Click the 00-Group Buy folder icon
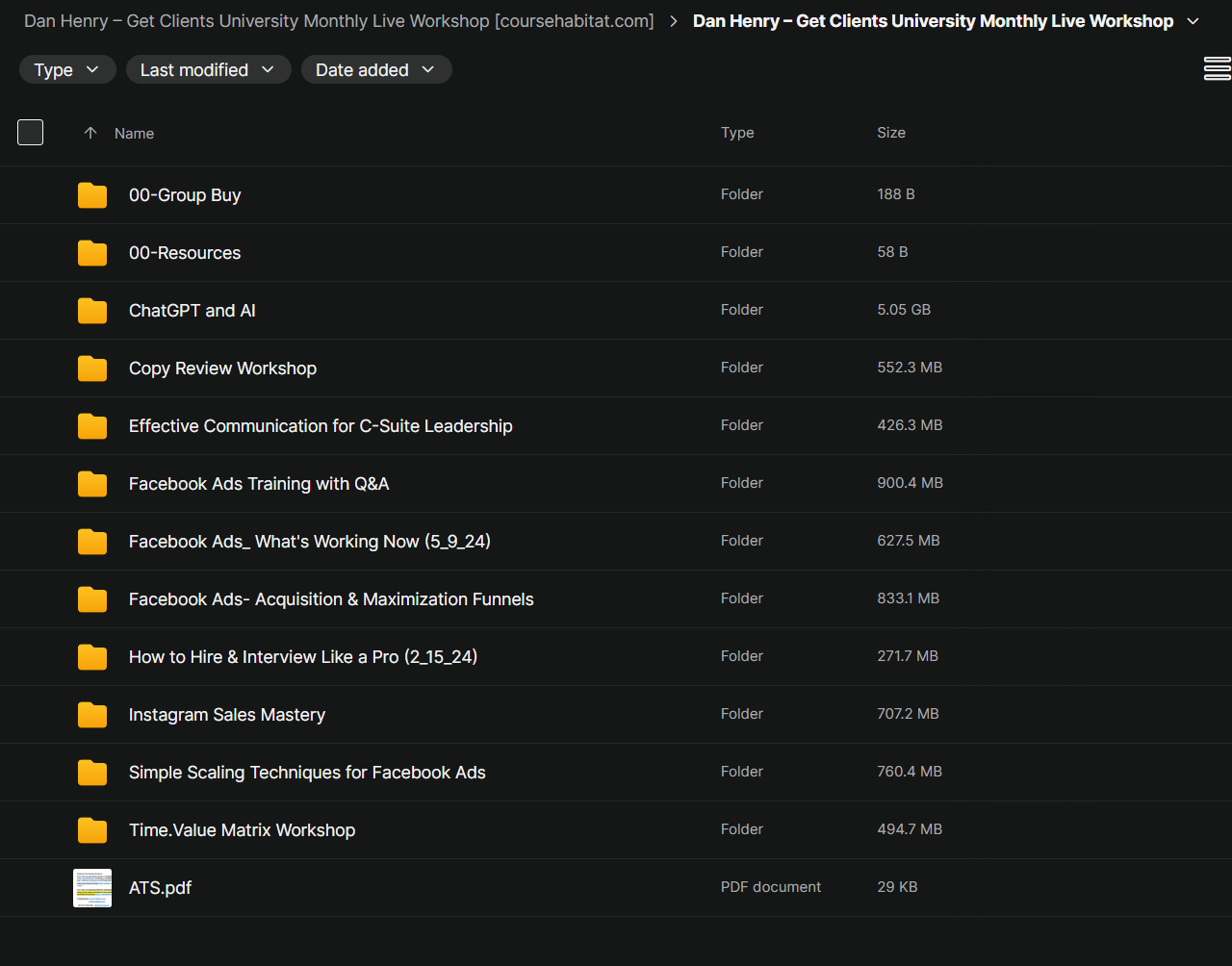This screenshot has width=1232, height=966. coord(92,195)
